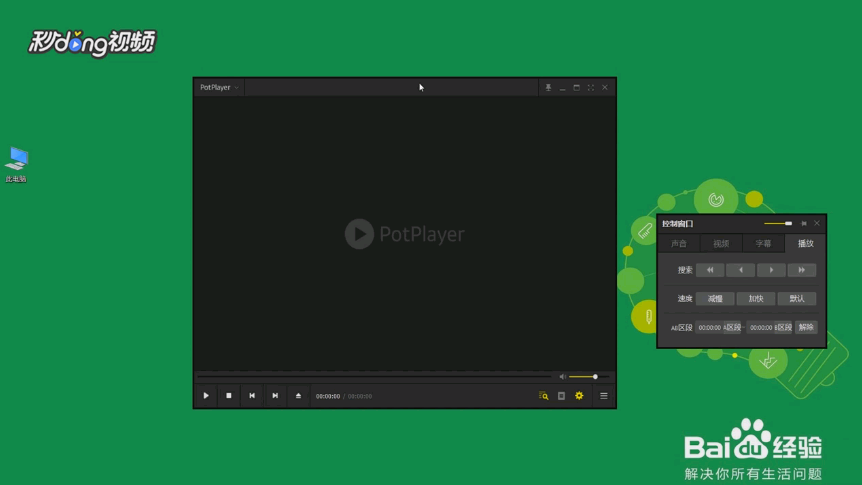Image resolution: width=862 pixels, height=485 pixels.
Task: Open a file with the eject icon
Action: point(298,396)
